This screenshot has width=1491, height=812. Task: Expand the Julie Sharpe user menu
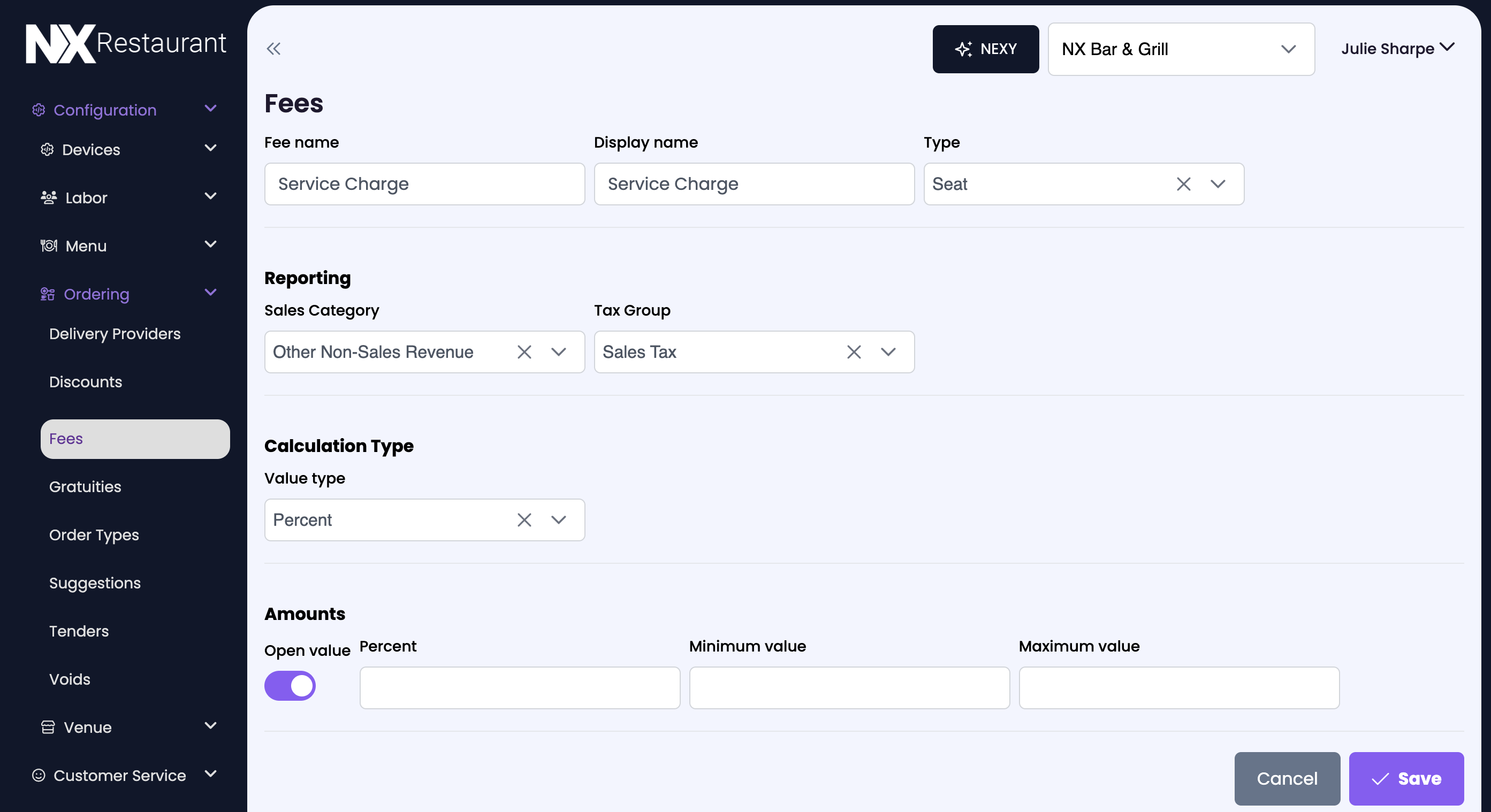(x=1397, y=49)
